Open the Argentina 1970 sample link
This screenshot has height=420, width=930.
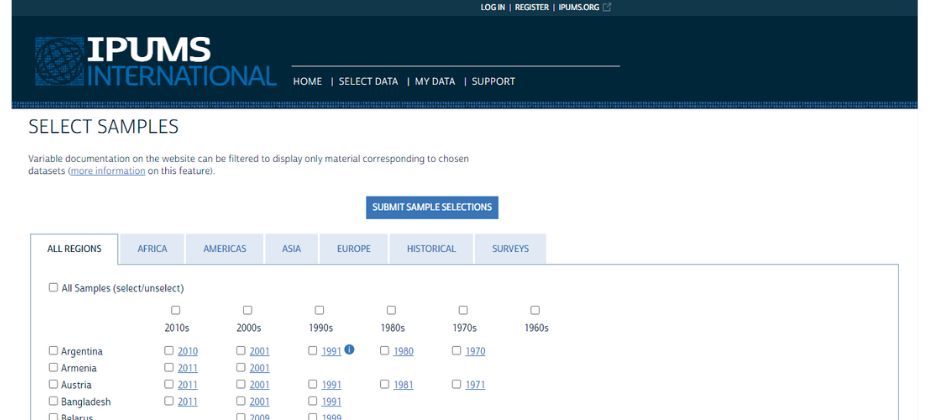click(x=475, y=352)
